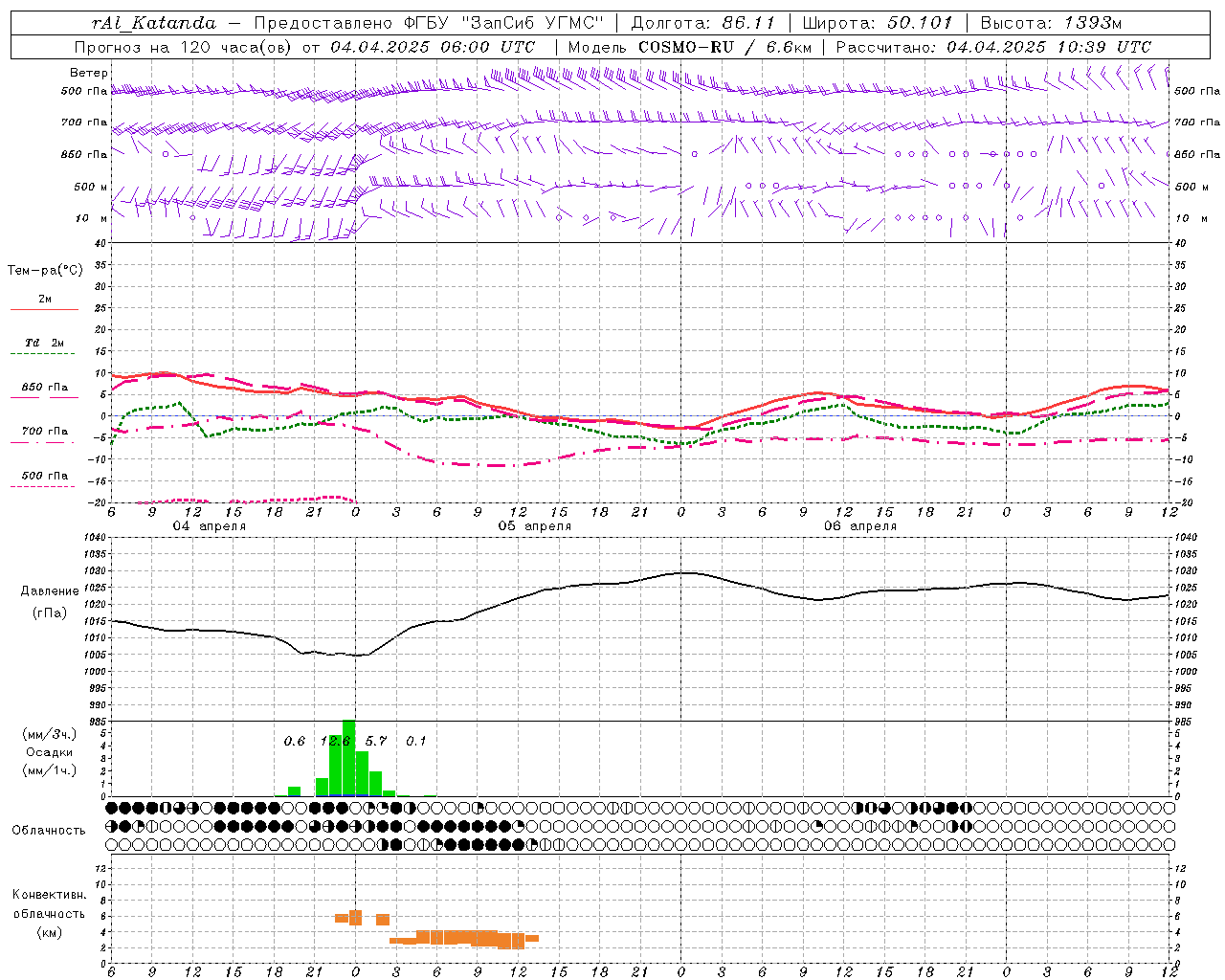
Task: Click the 500 гПа temperature legend entry
Action: point(45,476)
